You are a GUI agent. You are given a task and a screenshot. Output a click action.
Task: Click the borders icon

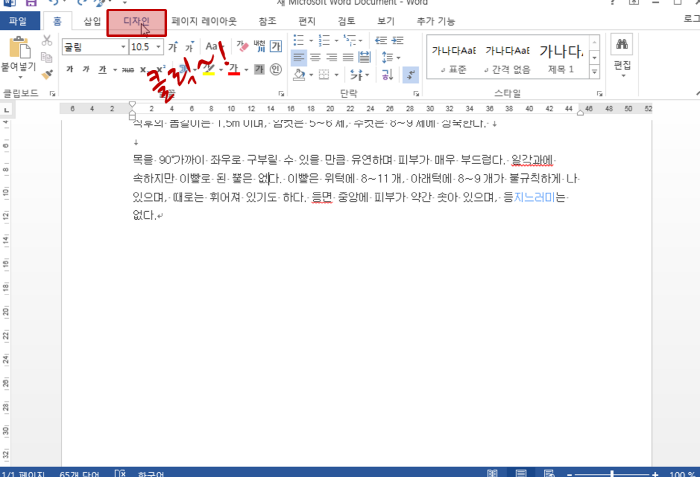tap(324, 75)
